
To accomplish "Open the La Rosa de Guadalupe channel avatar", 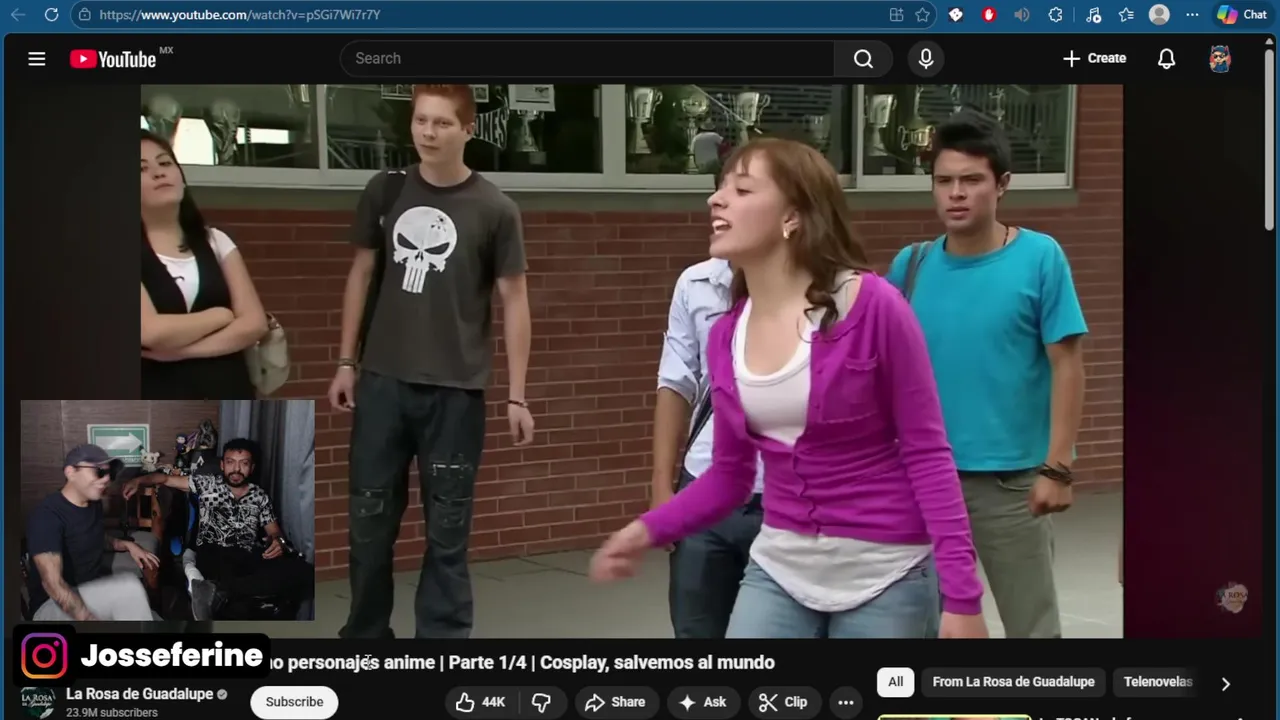I will (38, 702).
